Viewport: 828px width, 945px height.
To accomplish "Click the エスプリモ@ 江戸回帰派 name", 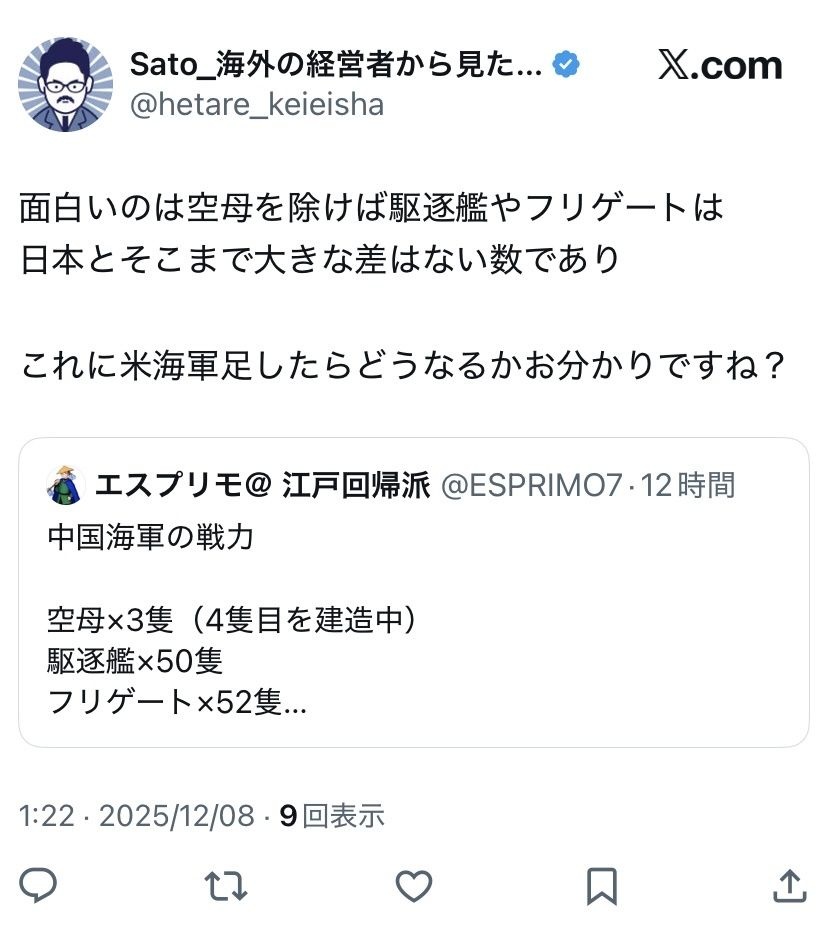I will tap(262, 486).
